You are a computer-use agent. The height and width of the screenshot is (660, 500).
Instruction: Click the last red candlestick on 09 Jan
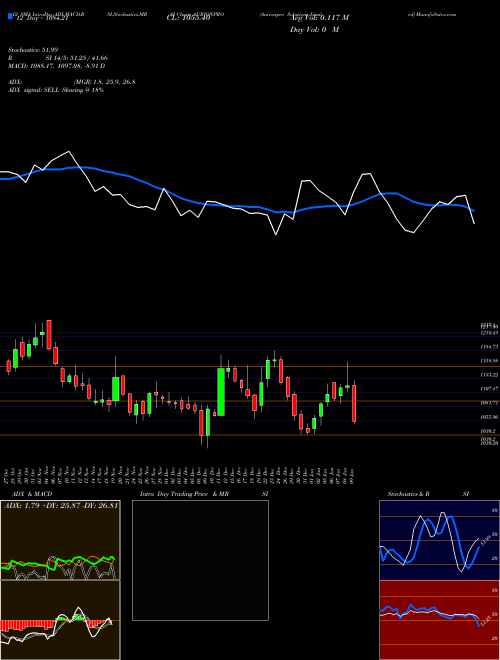(354, 403)
